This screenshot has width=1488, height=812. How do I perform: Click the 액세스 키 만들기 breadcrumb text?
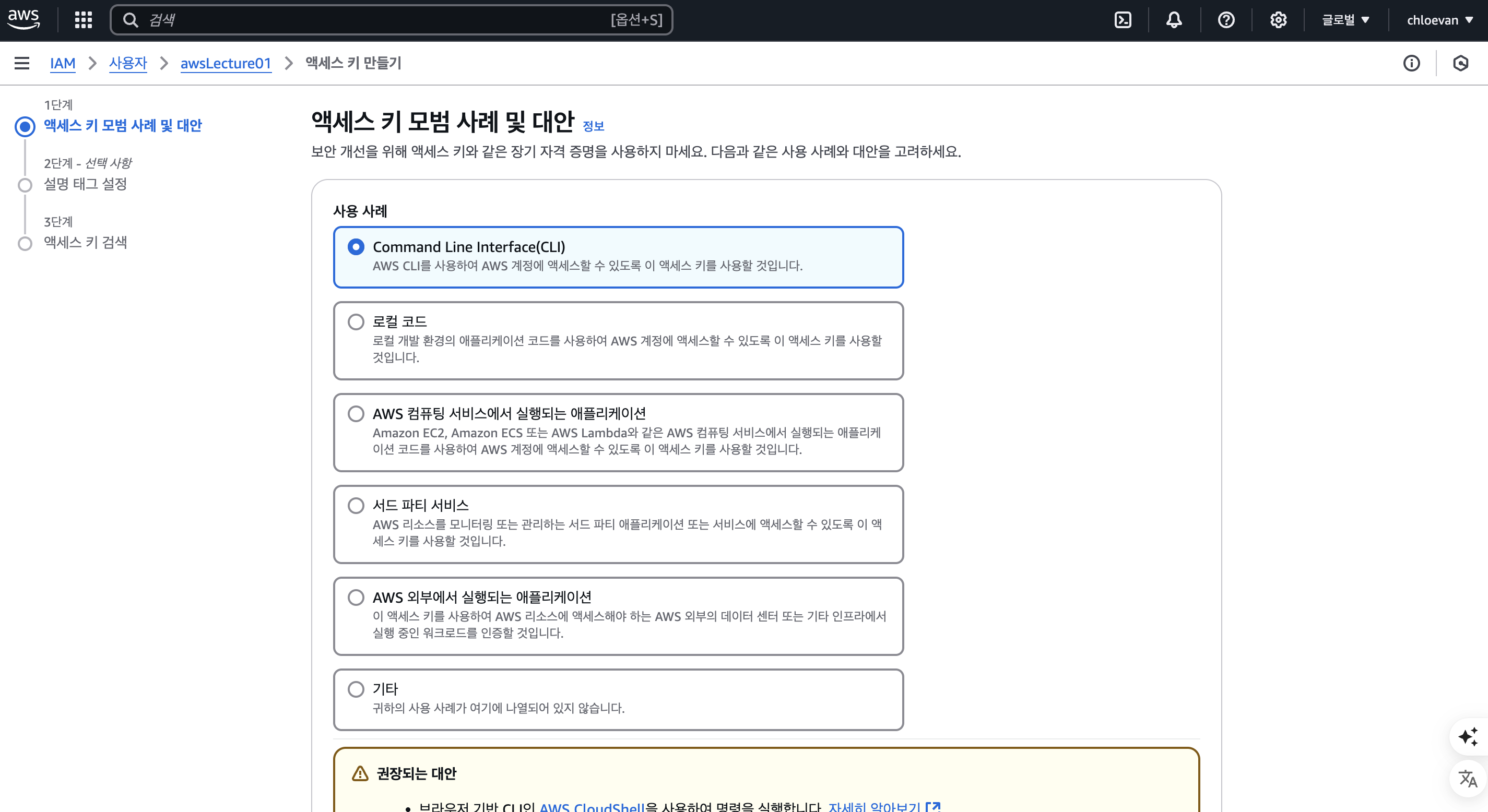(x=353, y=63)
